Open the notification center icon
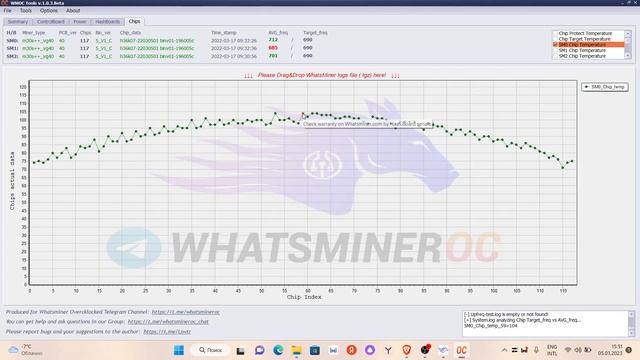640x360 pixels. [x=629, y=350]
